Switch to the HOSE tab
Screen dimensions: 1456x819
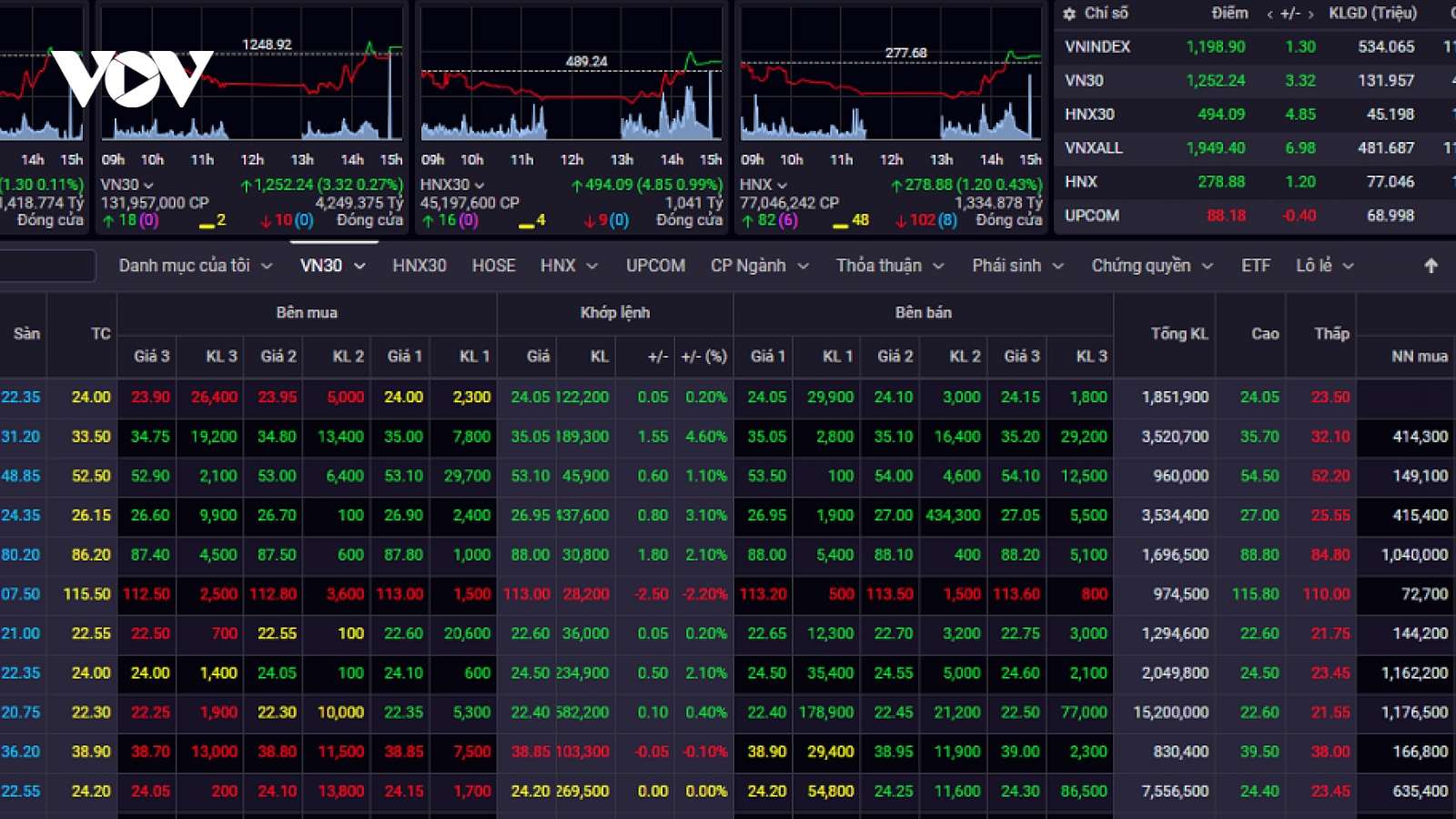(493, 266)
